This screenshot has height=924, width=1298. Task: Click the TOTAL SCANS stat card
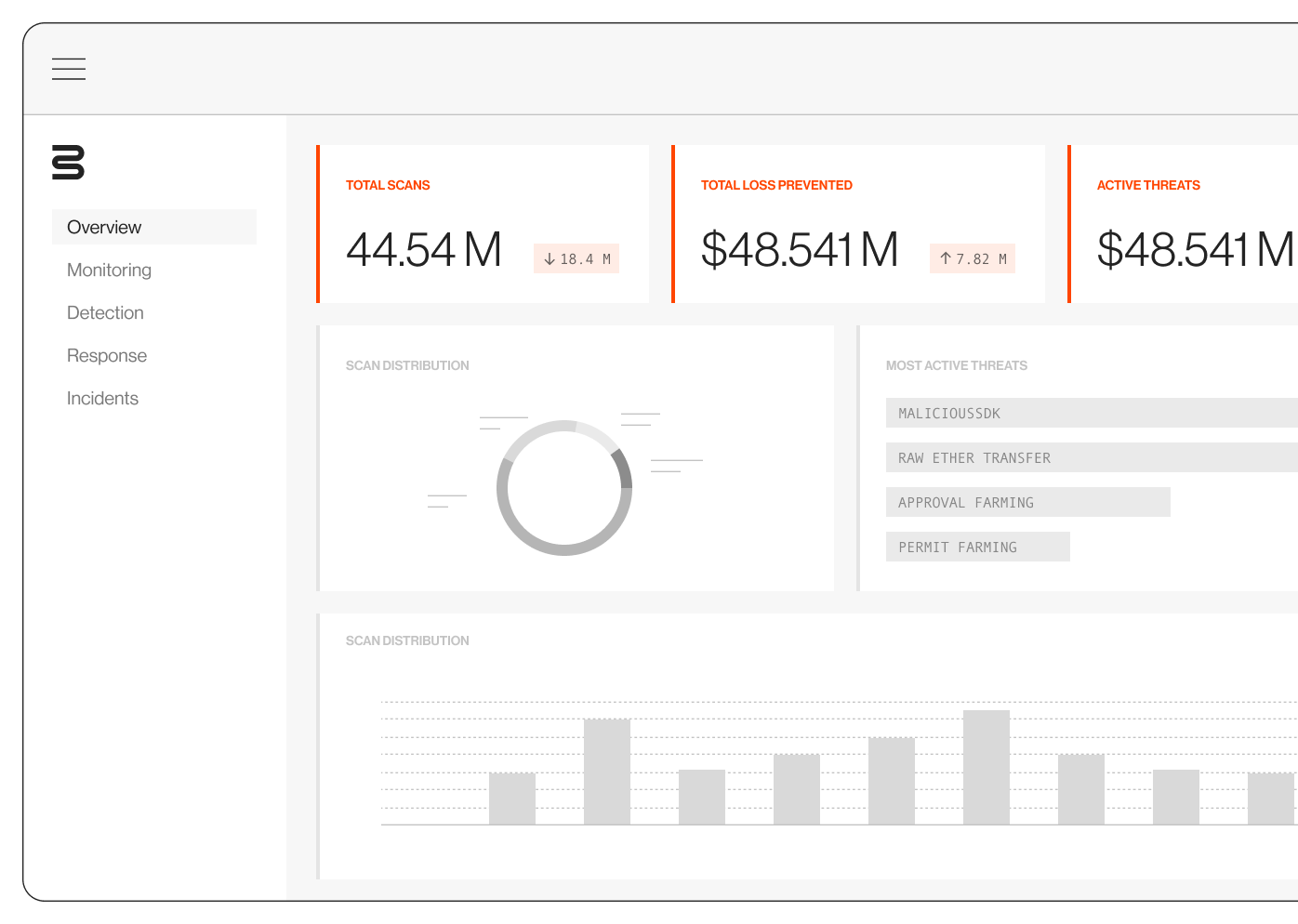click(x=483, y=223)
